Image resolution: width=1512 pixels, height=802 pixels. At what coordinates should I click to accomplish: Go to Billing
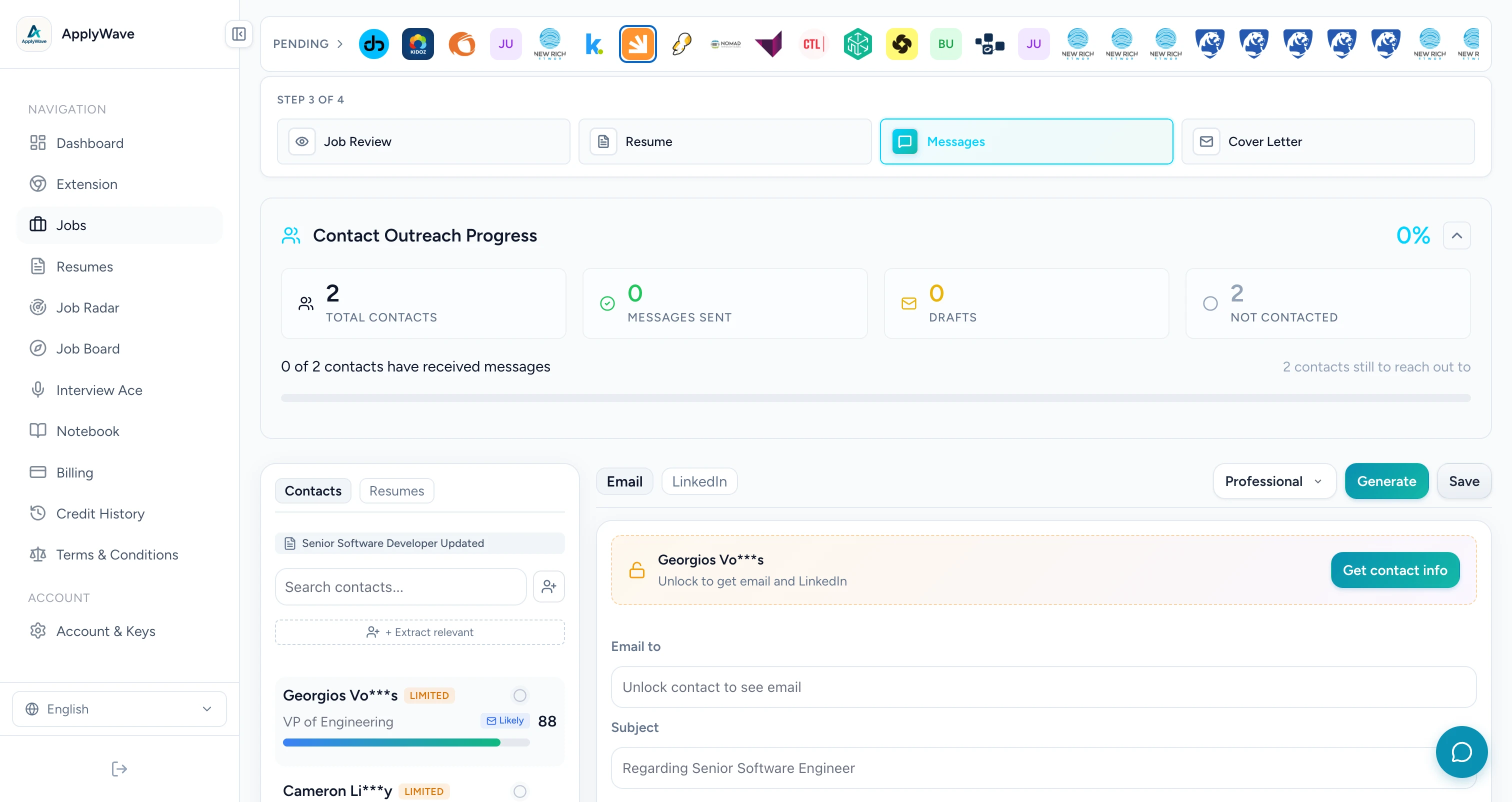(x=119, y=472)
